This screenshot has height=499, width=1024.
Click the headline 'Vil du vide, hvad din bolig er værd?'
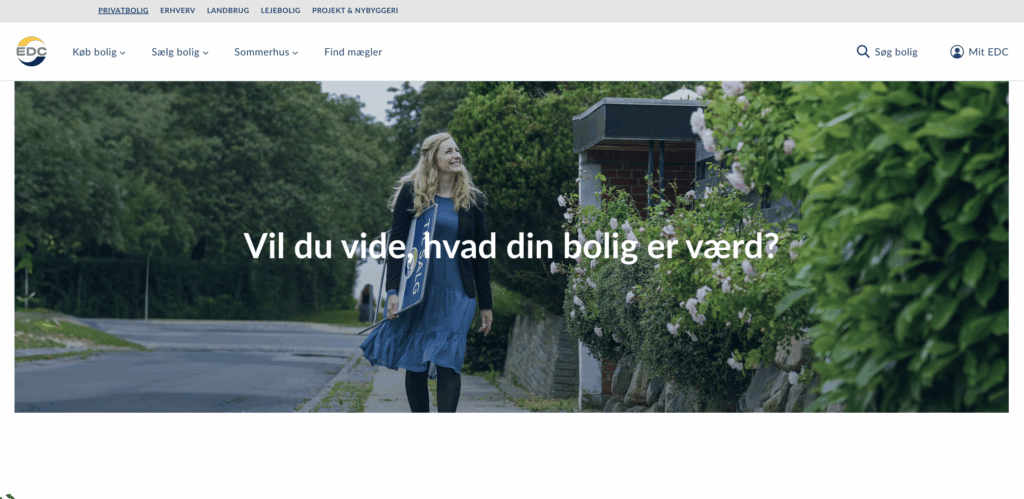click(511, 246)
